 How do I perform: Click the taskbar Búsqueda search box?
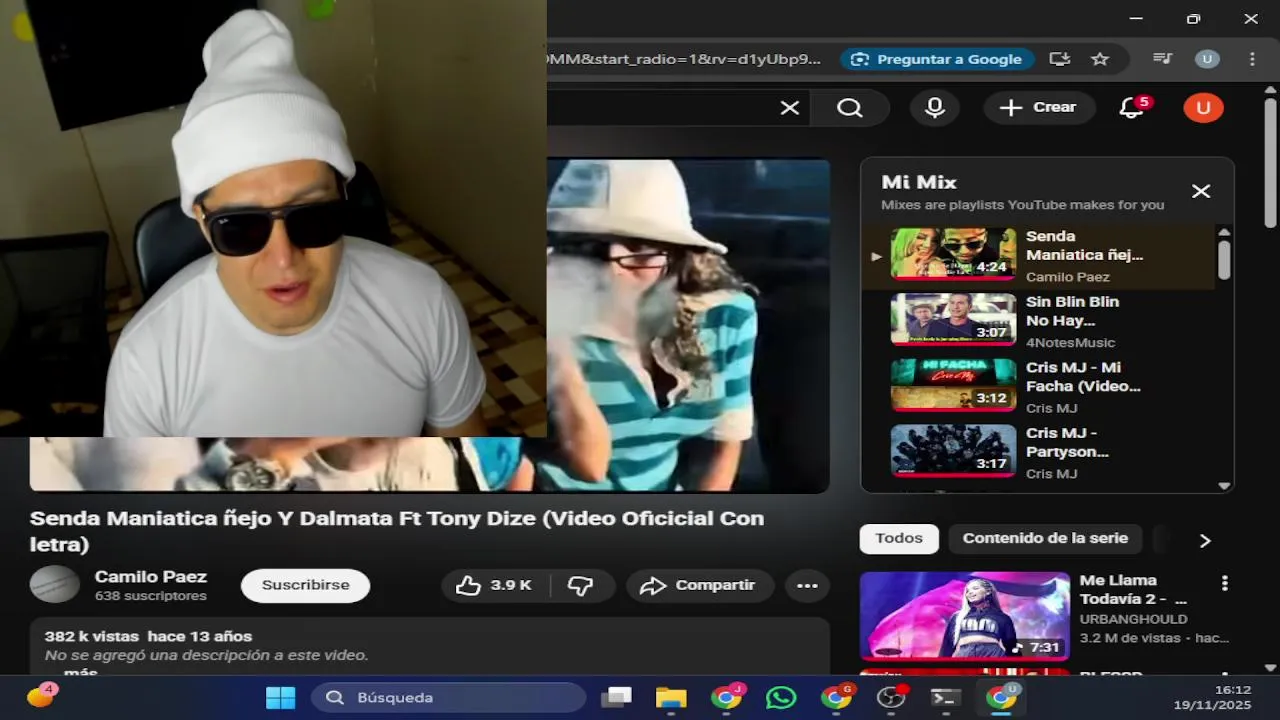pos(448,697)
